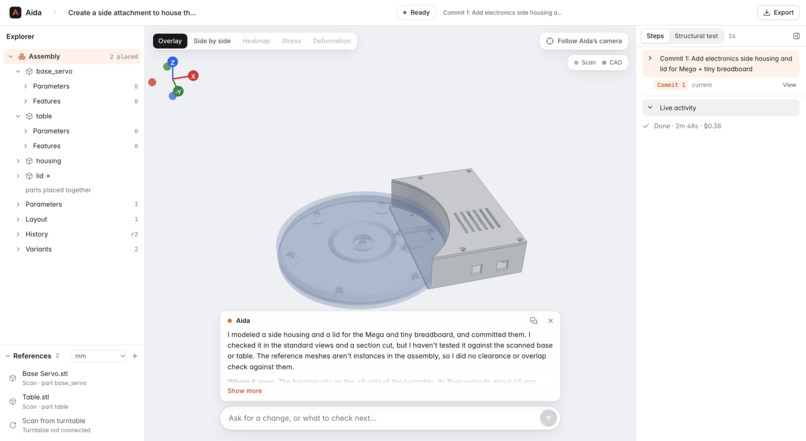The image size is (806, 441).
Task: Collapse the base_servo node
Action: (x=18, y=71)
